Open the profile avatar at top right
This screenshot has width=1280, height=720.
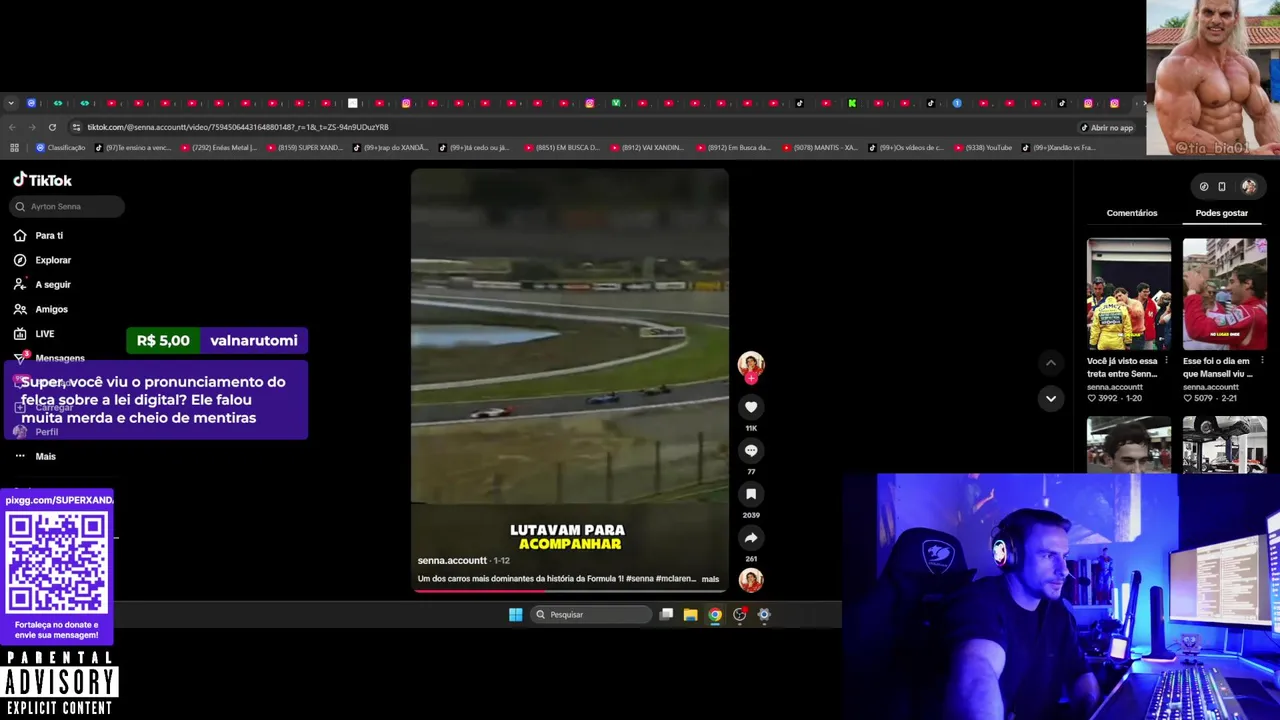click(x=1249, y=187)
